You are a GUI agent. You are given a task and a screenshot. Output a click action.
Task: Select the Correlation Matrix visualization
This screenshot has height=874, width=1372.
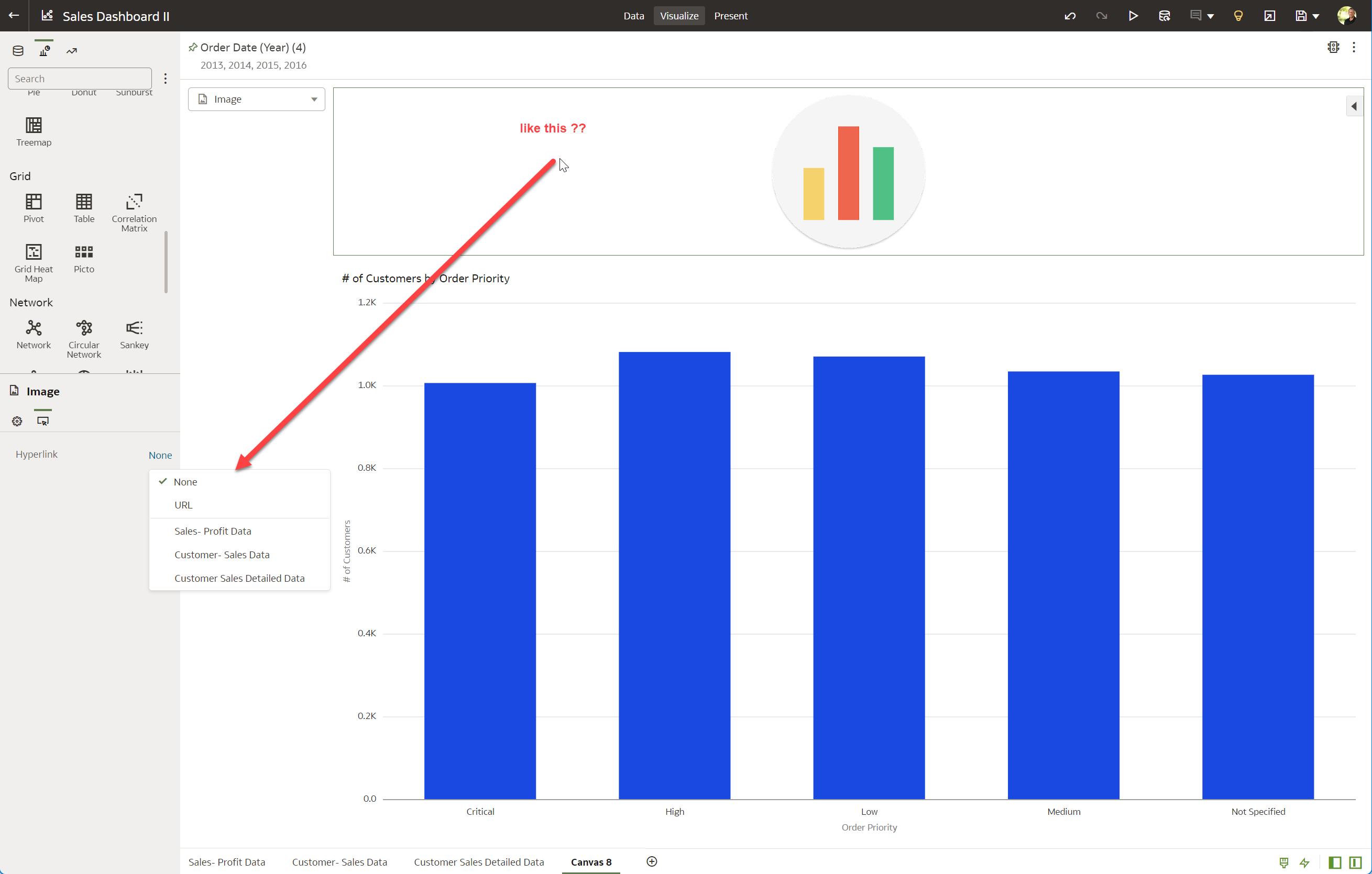(134, 213)
